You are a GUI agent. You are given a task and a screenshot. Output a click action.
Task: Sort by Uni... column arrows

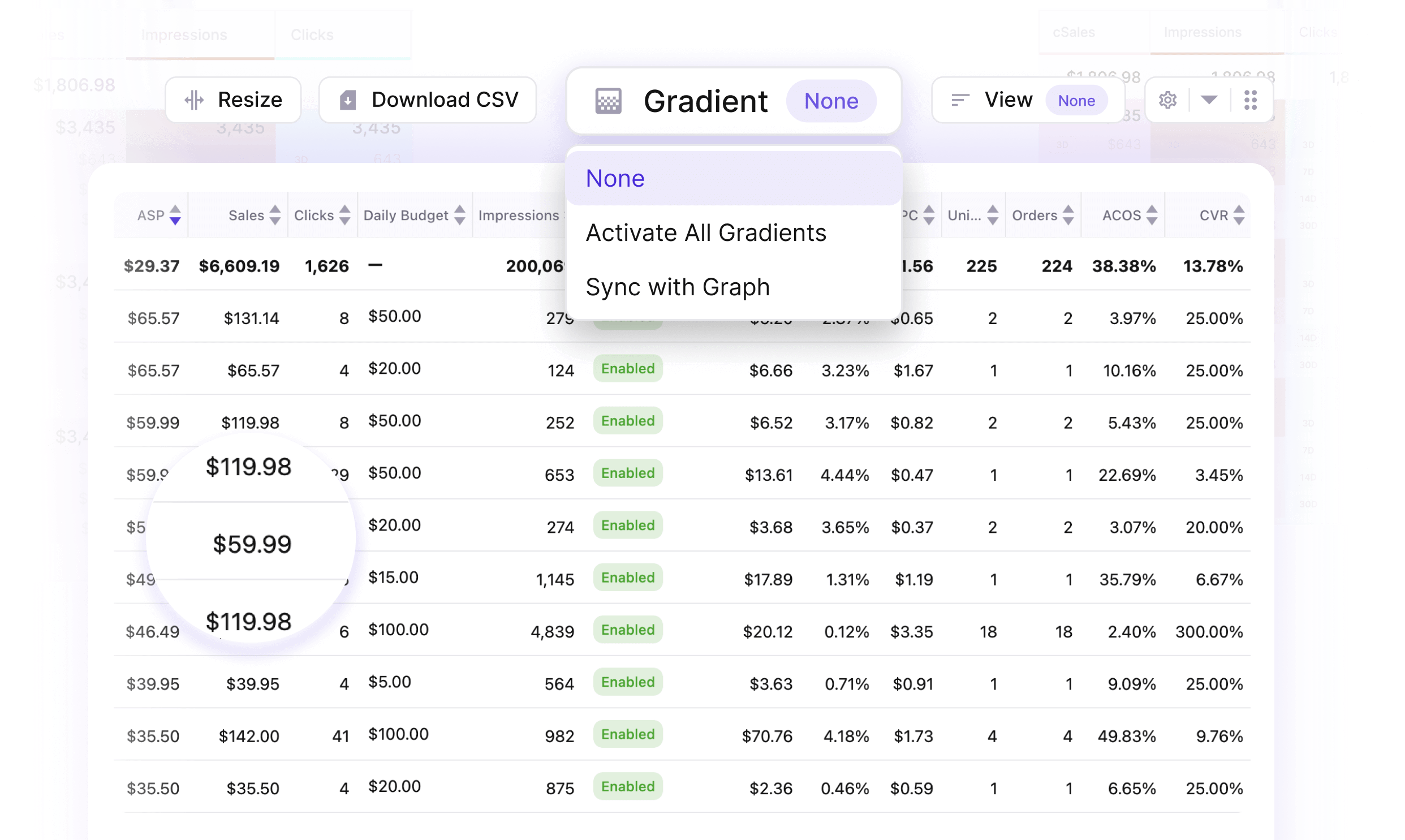993,215
